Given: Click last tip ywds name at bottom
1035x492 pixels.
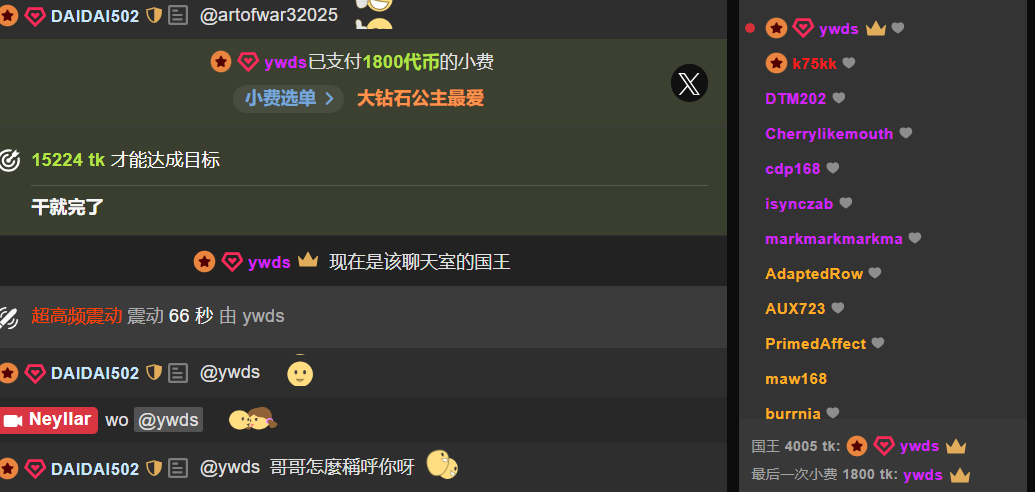Looking at the screenshot, I should 923,475.
